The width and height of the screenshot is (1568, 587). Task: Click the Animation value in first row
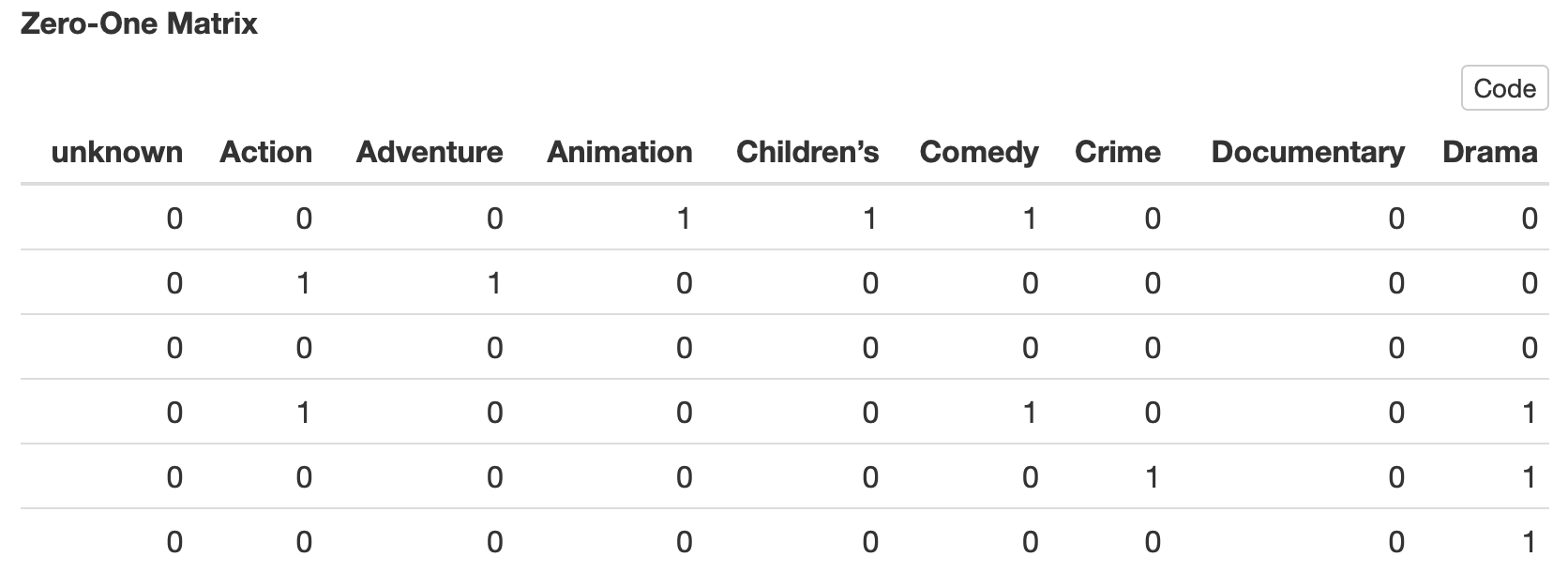click(x=684, y=218)
